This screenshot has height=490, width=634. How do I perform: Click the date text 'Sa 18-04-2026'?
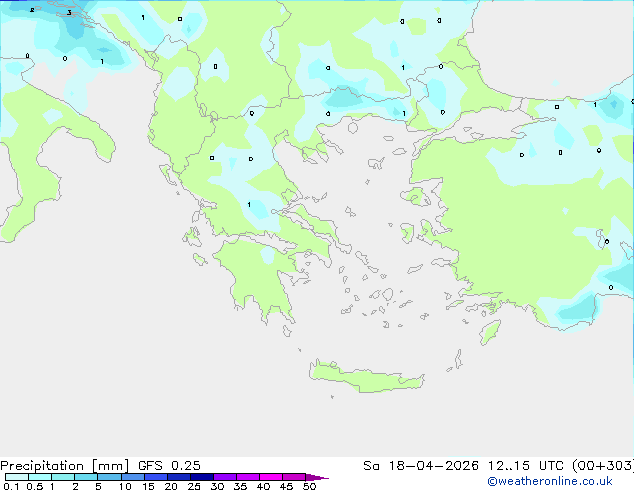coord(421,466)
